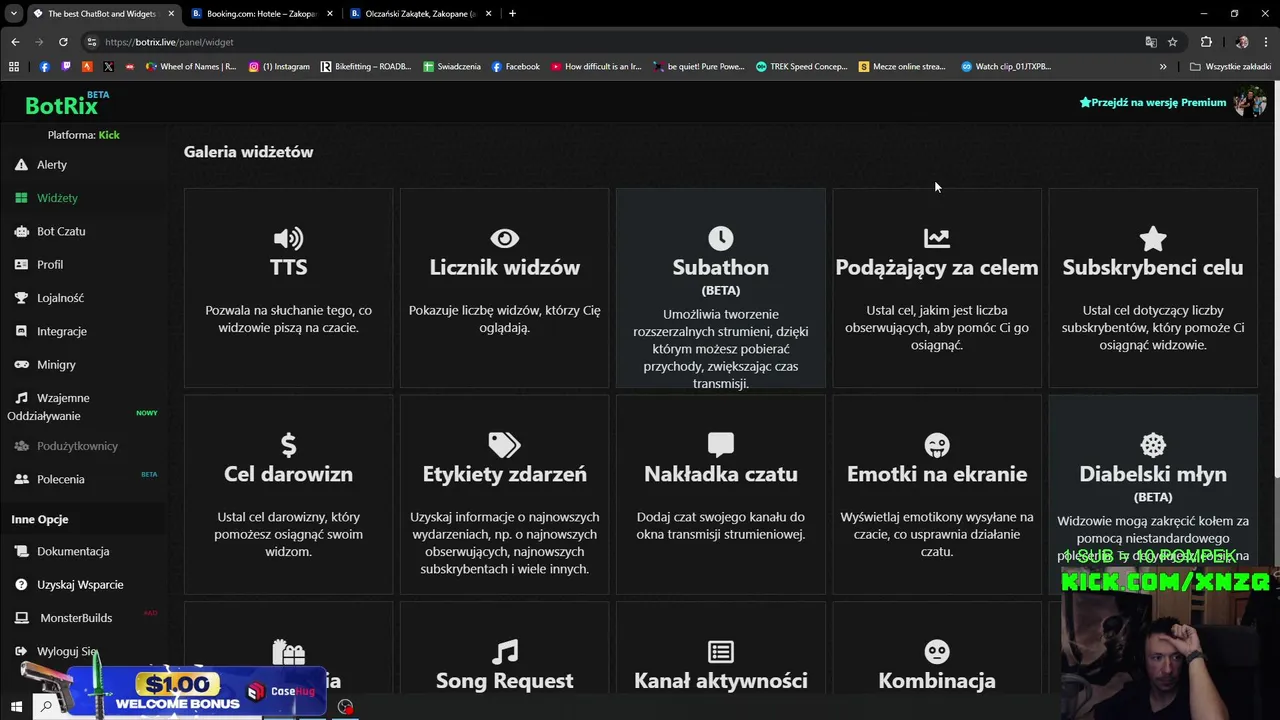Open the Chrome apps grid in bookmarks bar
The image size is (1280, 720).
(14, 66)
